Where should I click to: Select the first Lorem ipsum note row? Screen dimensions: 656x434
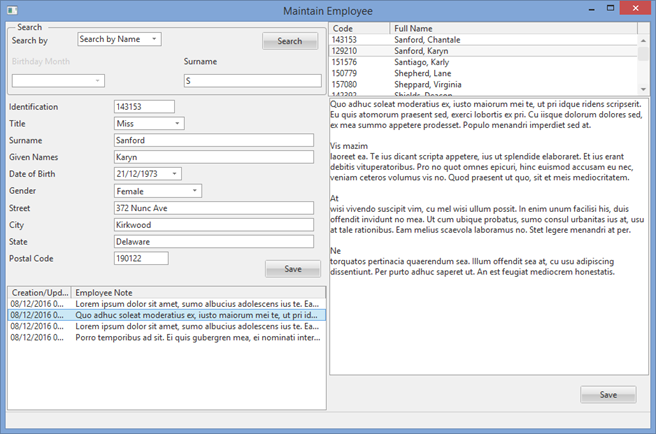167,304
